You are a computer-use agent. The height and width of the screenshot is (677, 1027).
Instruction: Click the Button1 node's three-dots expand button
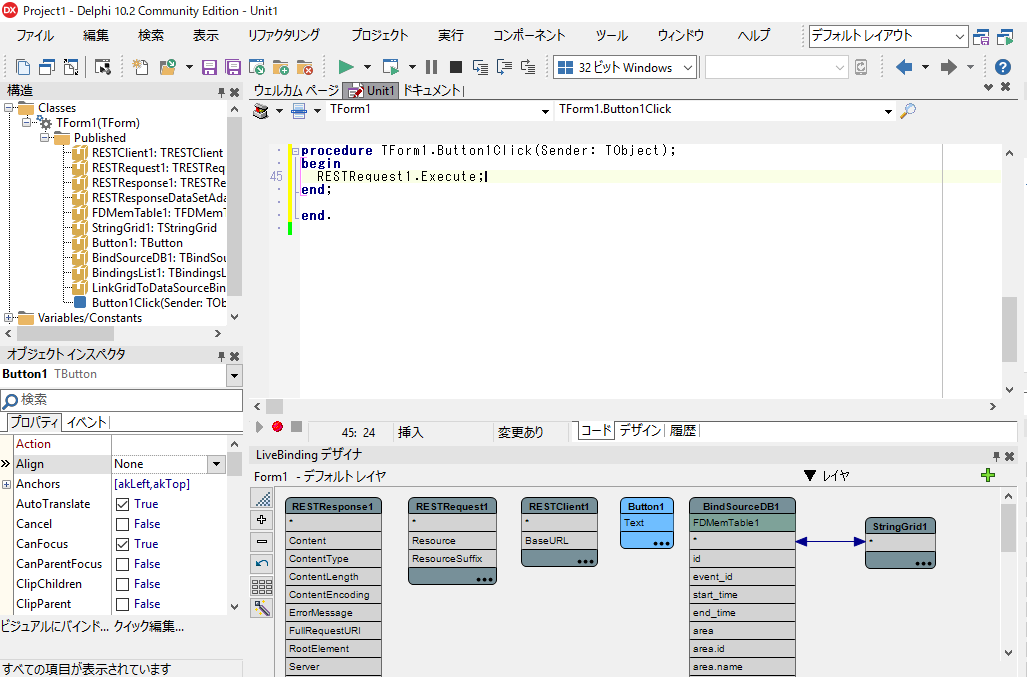coord(661,543)
